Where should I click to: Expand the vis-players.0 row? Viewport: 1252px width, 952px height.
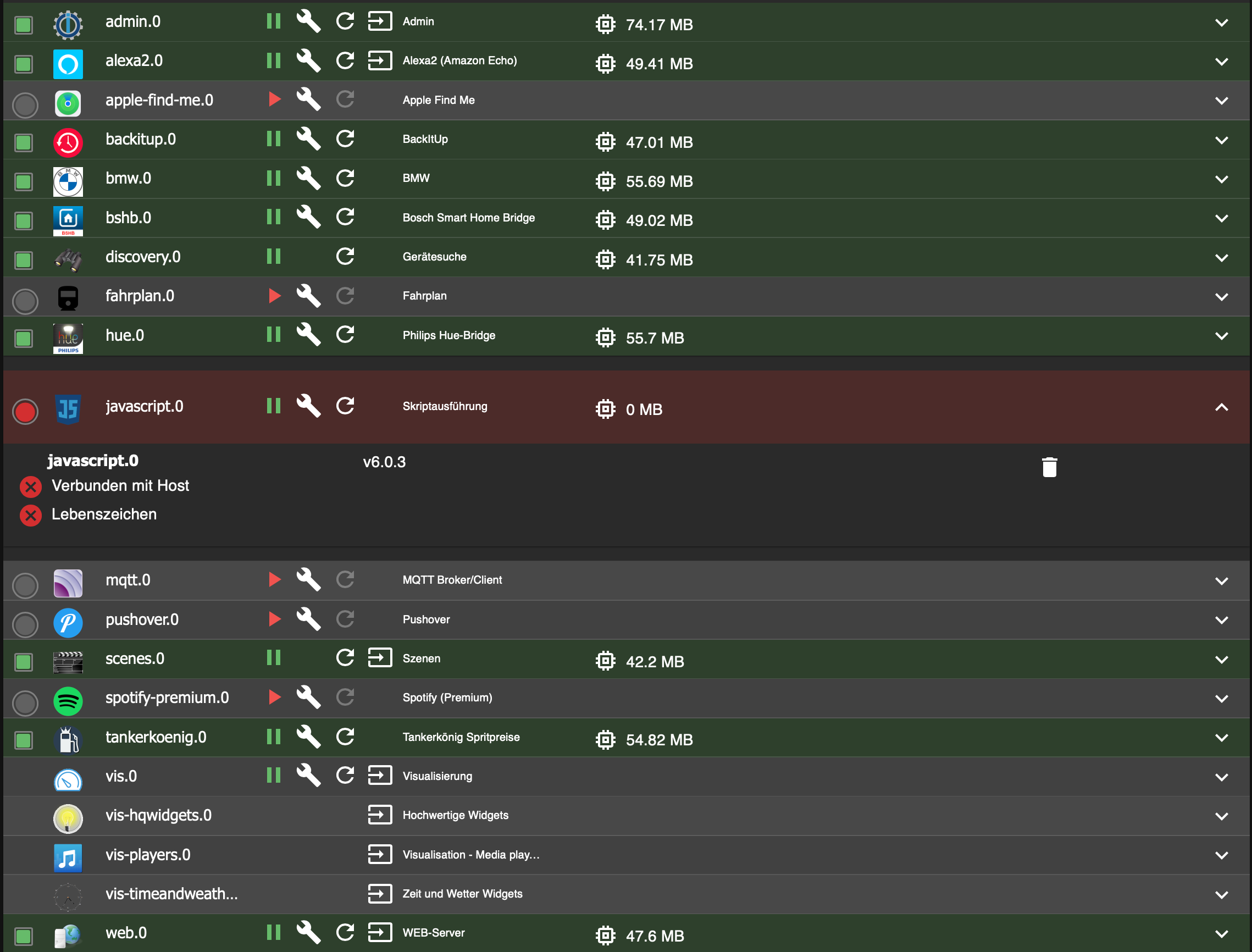tap(1221, 855)
